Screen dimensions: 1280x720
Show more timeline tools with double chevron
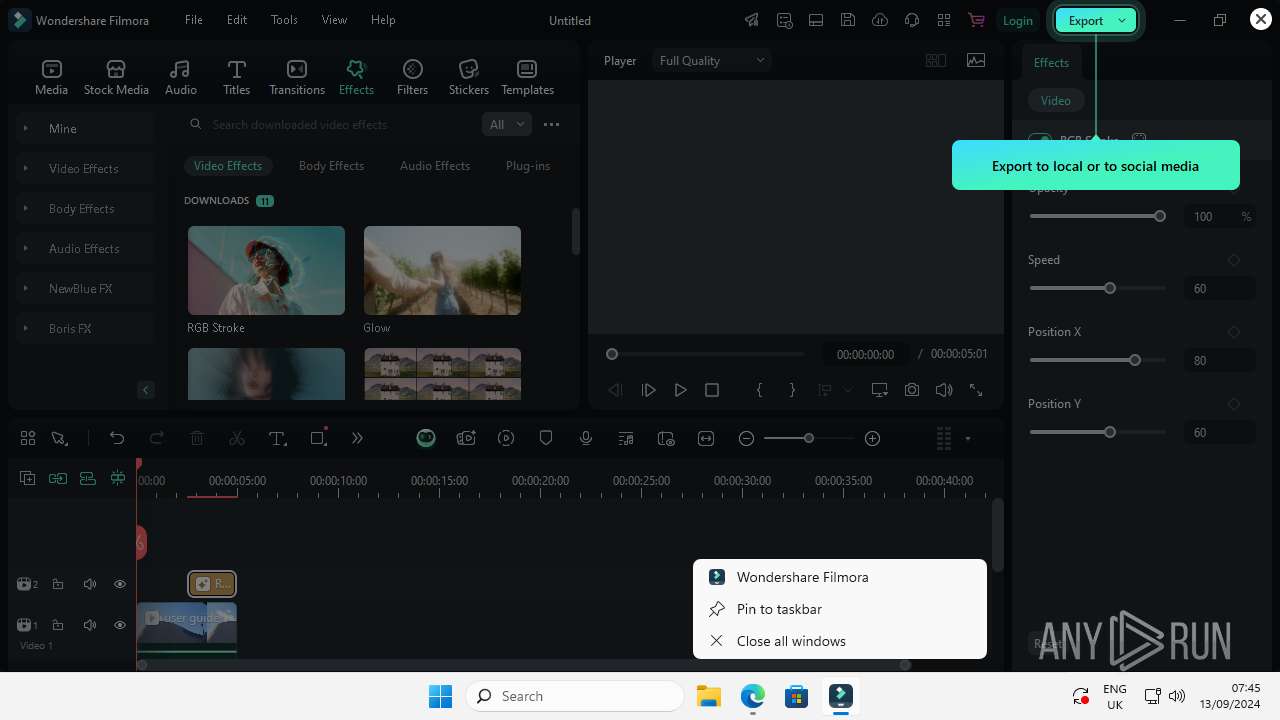click(x=358, y=438)
